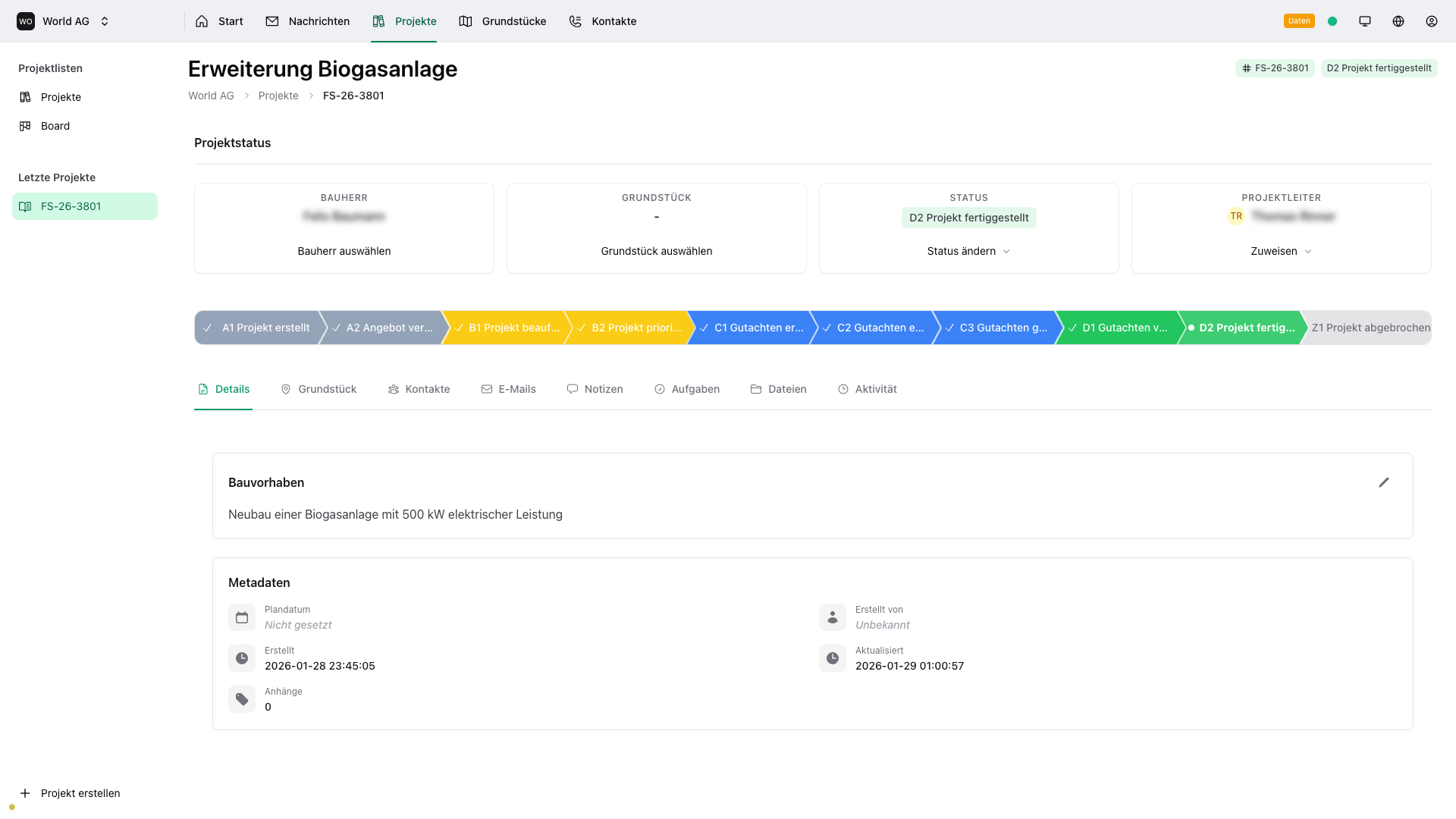Open the user account icon top right
1456x819 pixels.
pos(1432,20)
